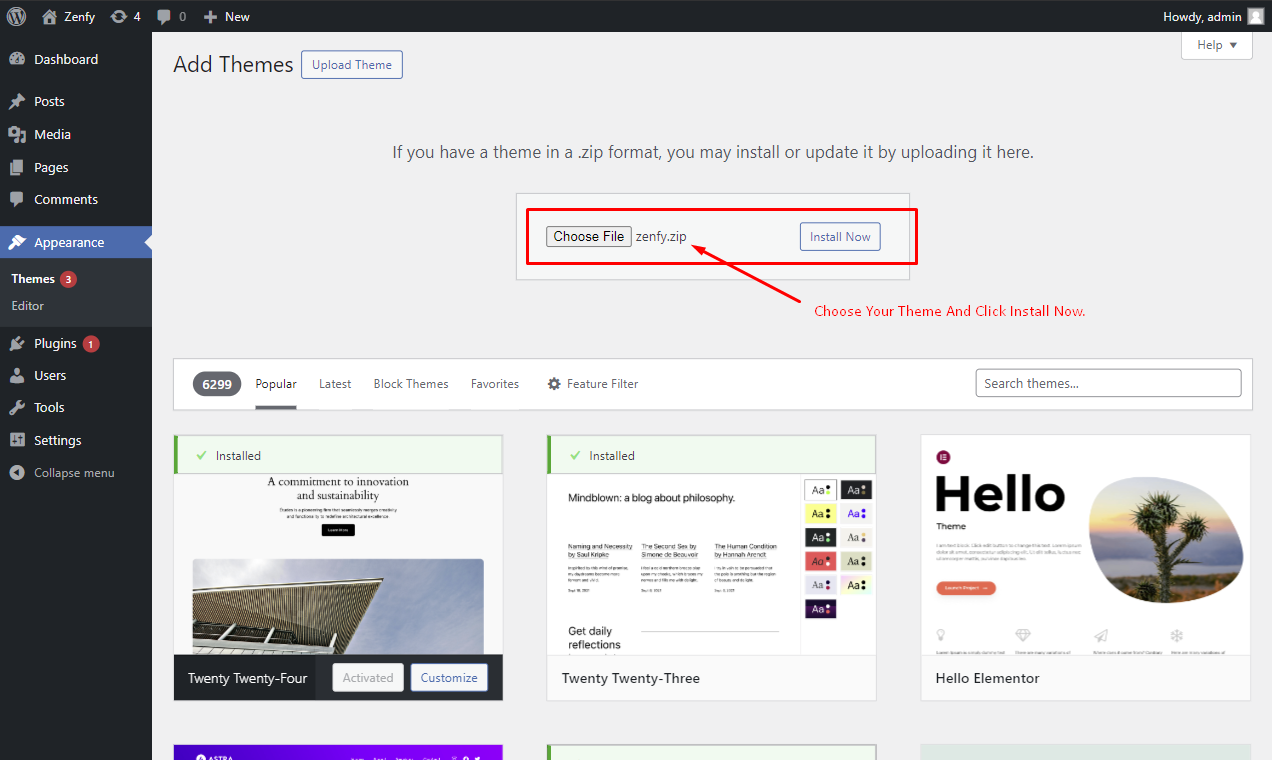Switch to the Latest tab
The height and width of the screenshot is (760, 1272).
pos(335,384)
